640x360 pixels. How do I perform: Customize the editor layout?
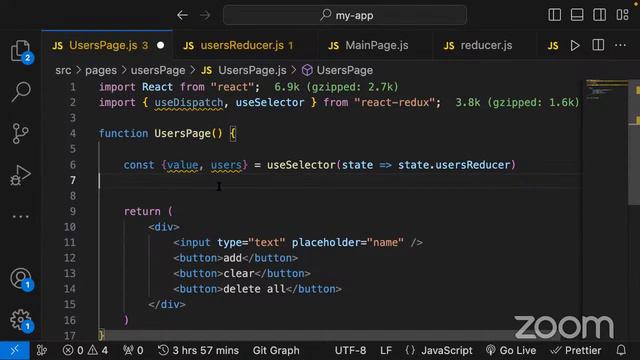click(x=622, y=15)
